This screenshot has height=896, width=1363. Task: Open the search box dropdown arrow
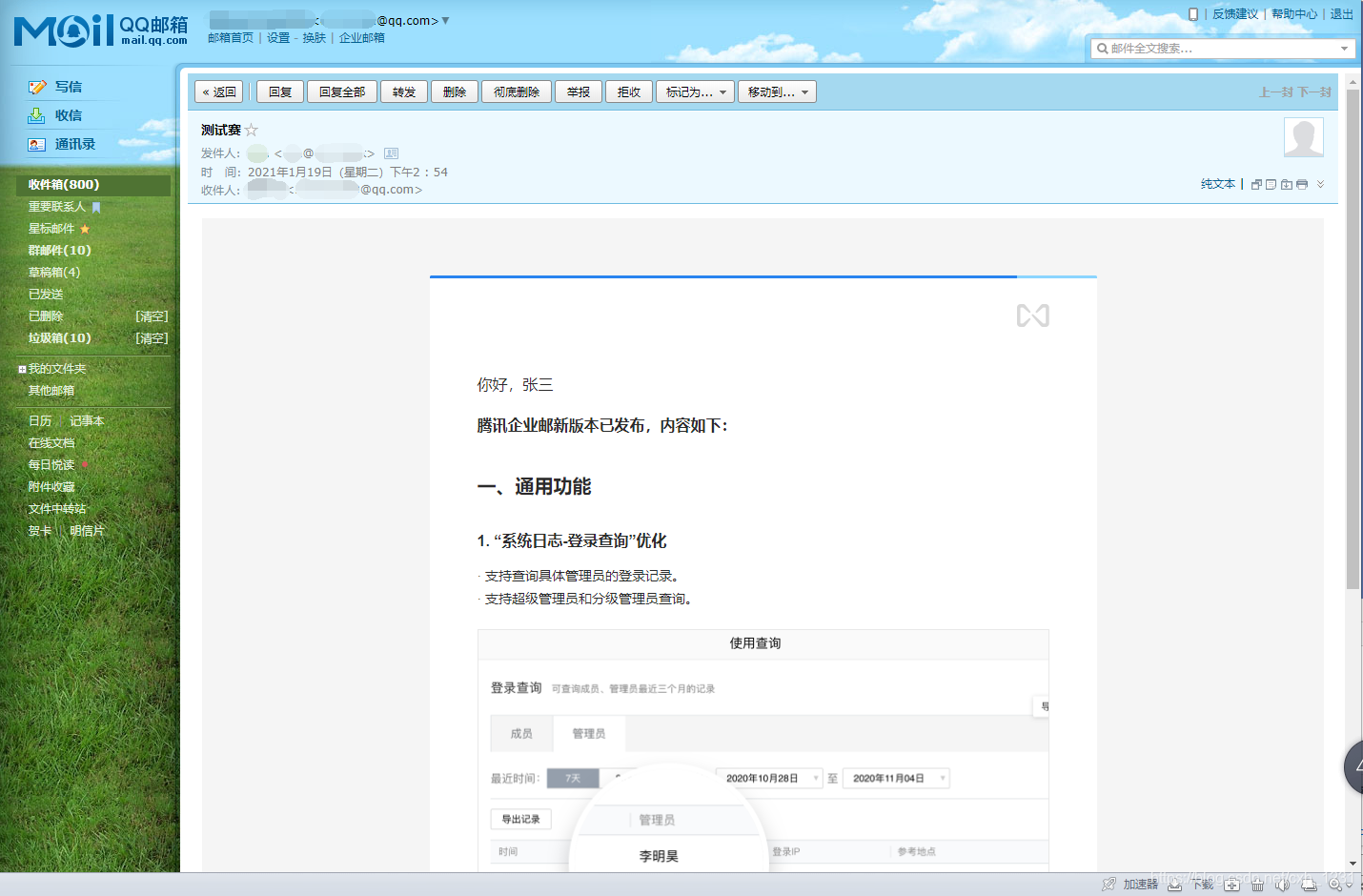pyautogui.click(x=1344, y=48)
